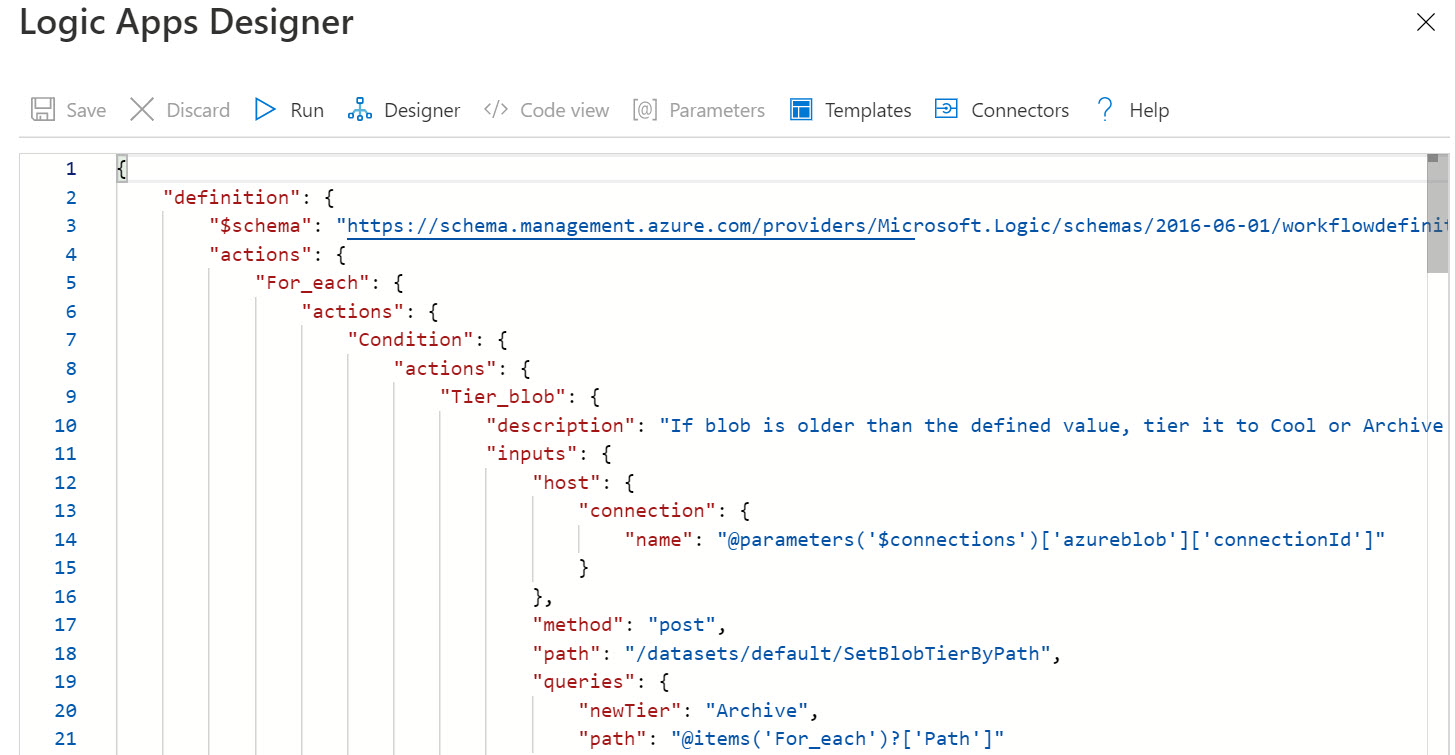Click the Discard X icon
Image resolution: width=1455 pixels, height=755 pixels.
(142, 110)
